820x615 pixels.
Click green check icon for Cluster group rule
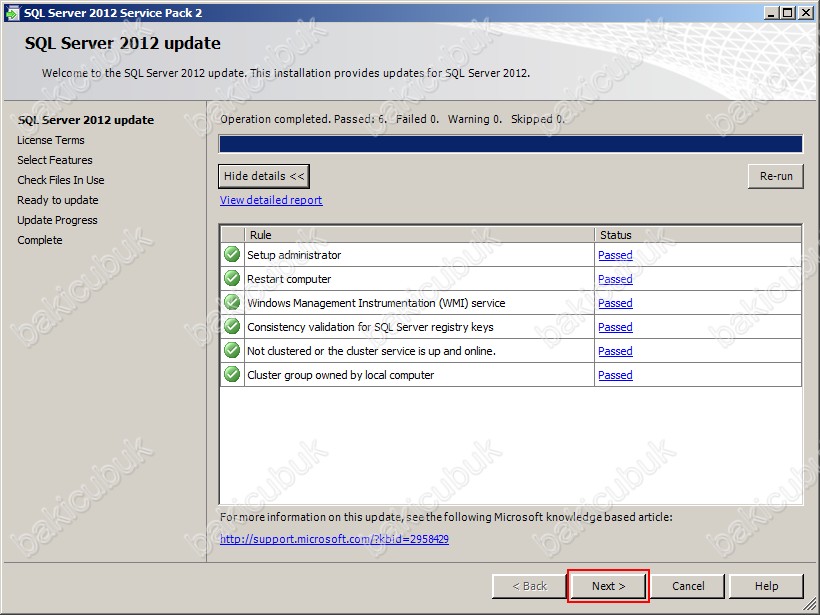(232, 374)
